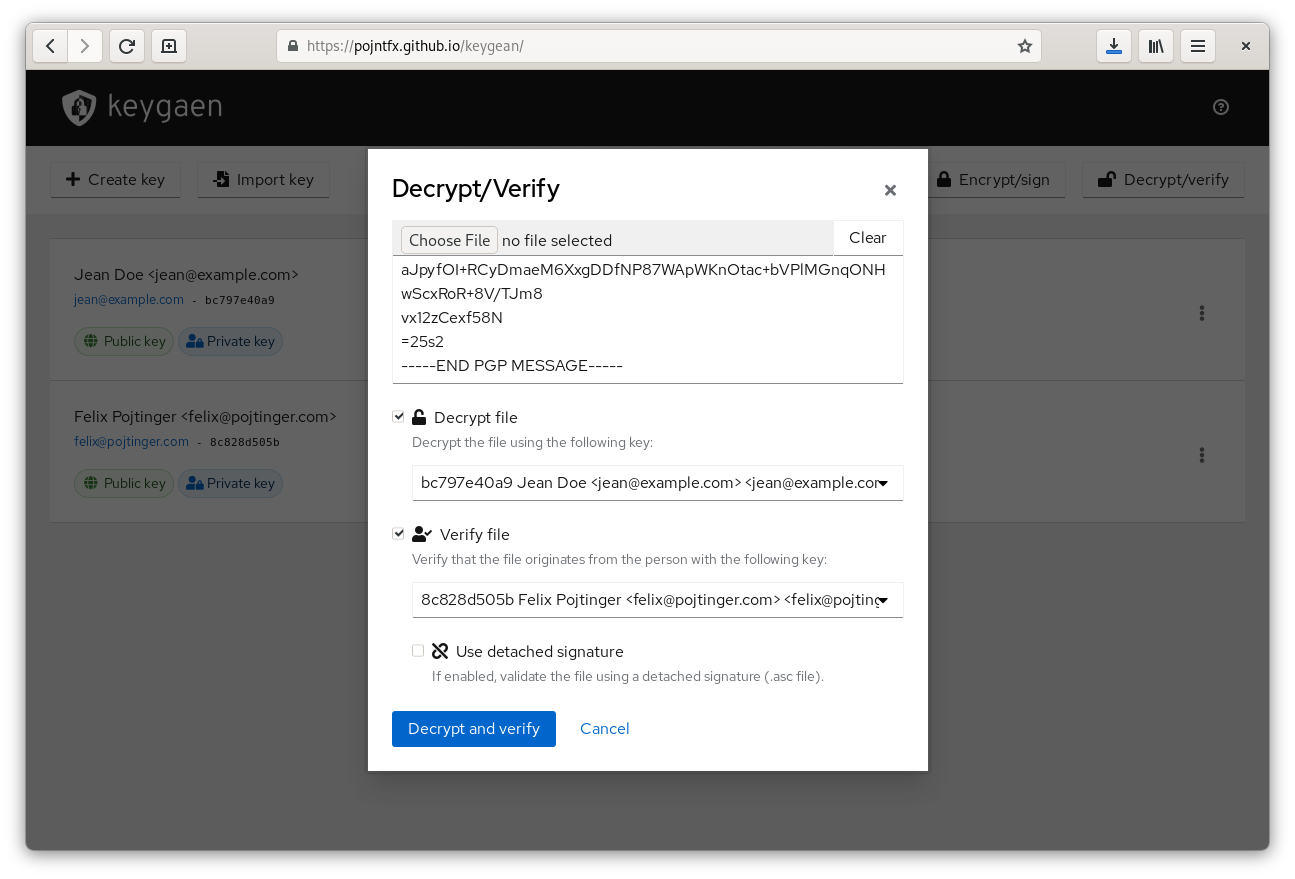Image resolution: width=1295 pixels, height=879 pixels.
Task: Open the three-dot menu for the Felix Pojtinger key
Action: [x=1202, y=455]
